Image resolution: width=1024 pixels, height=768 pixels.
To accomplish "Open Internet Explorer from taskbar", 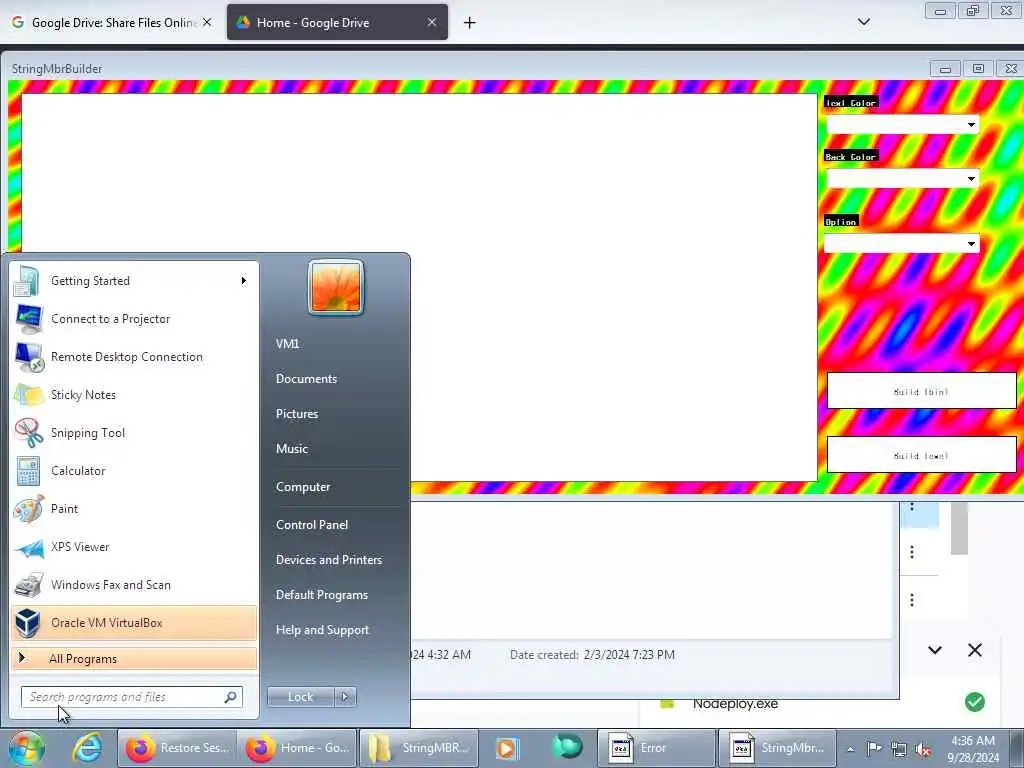I will pyautogui.click(x=87, y=748).
